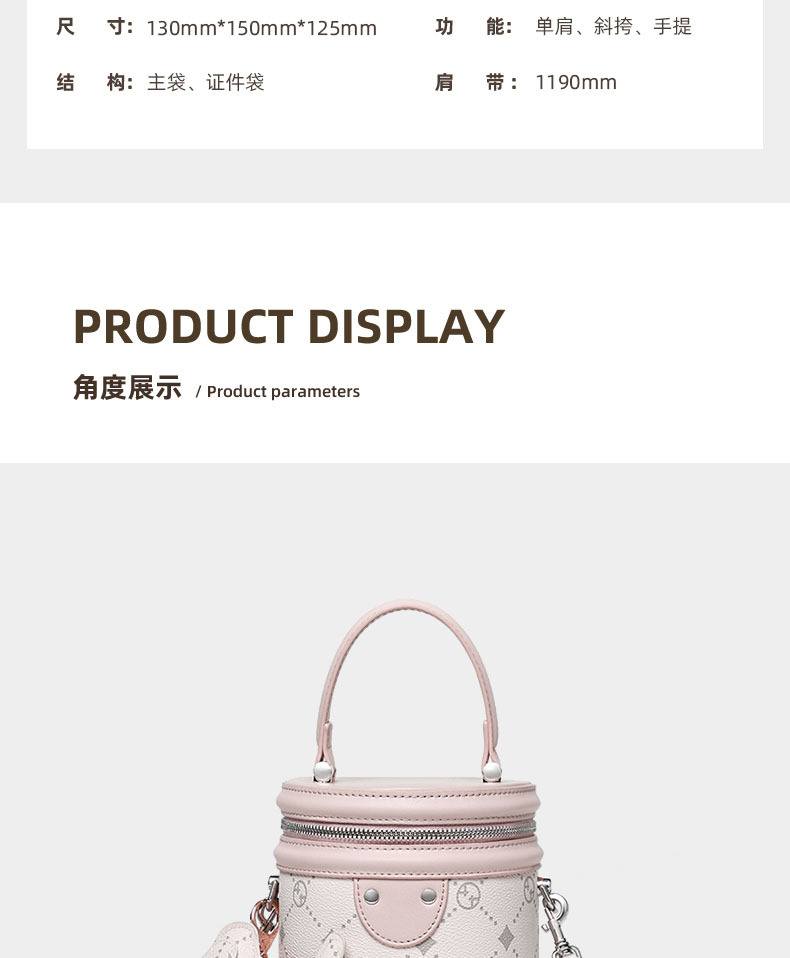Click the pink front tab with studs
This screenshot has width=790, height=958.
coord(401,912)
